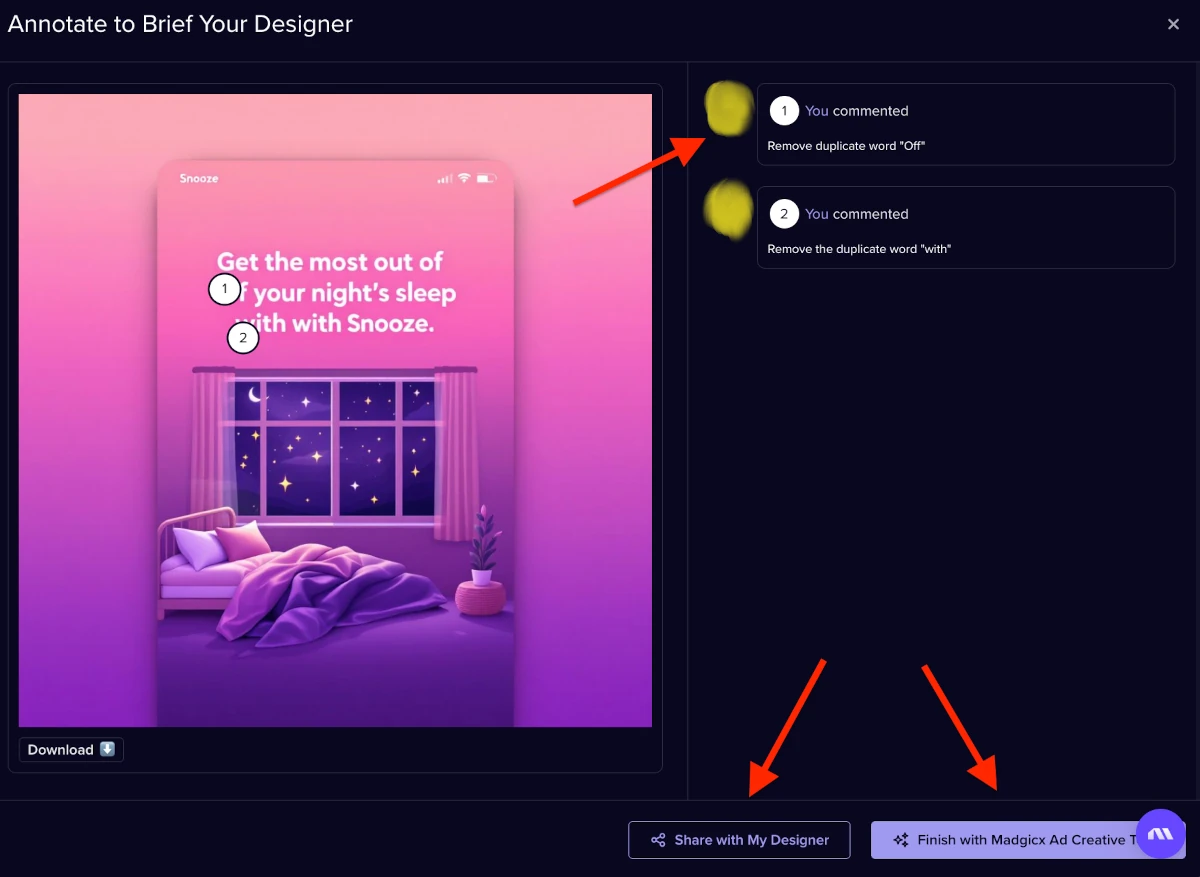
Task: Click "You" in the second comment
Action: click(817, 214)
